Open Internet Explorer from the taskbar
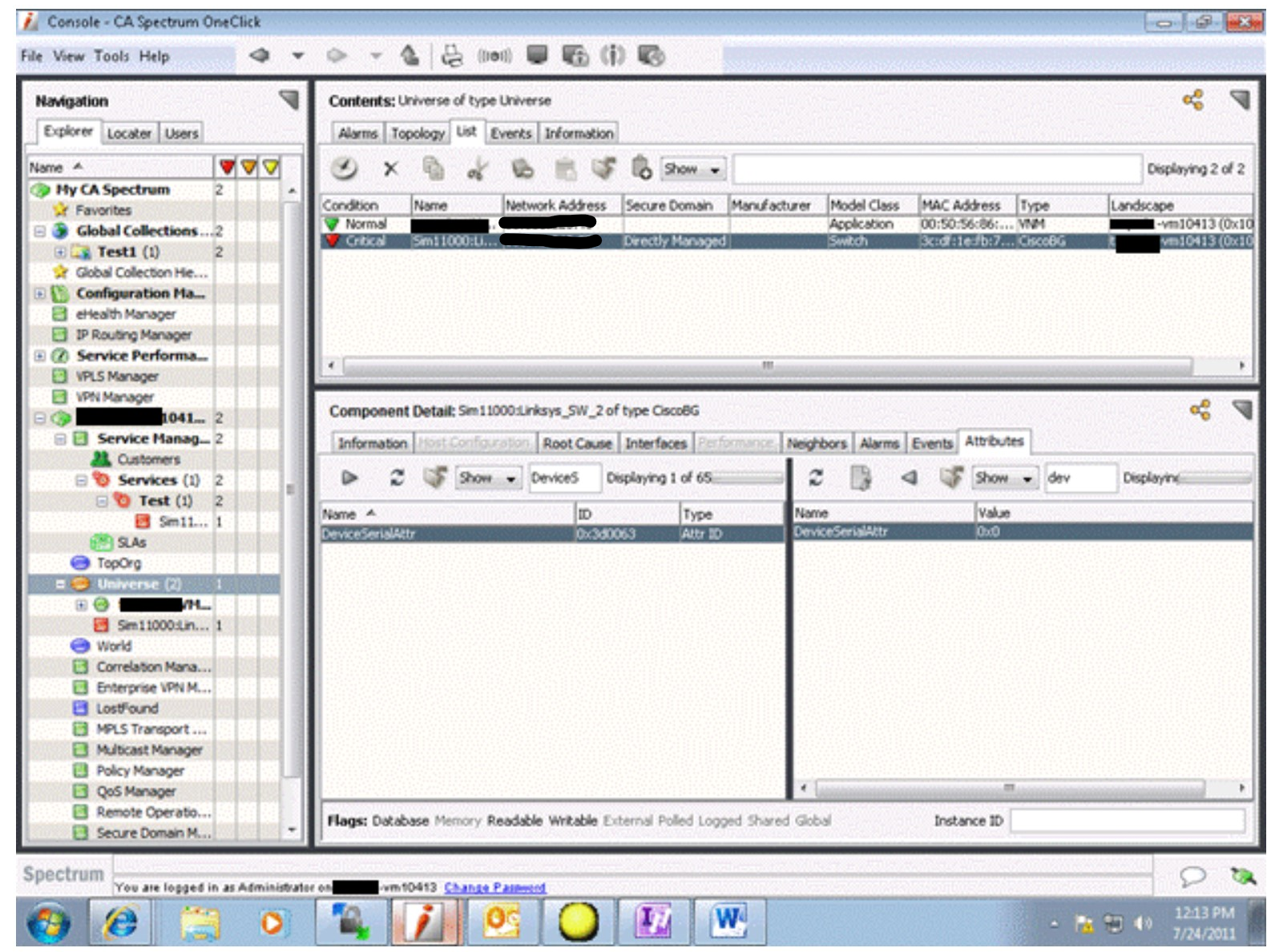This screenshot has height=952, width=1267. (120, 922)
